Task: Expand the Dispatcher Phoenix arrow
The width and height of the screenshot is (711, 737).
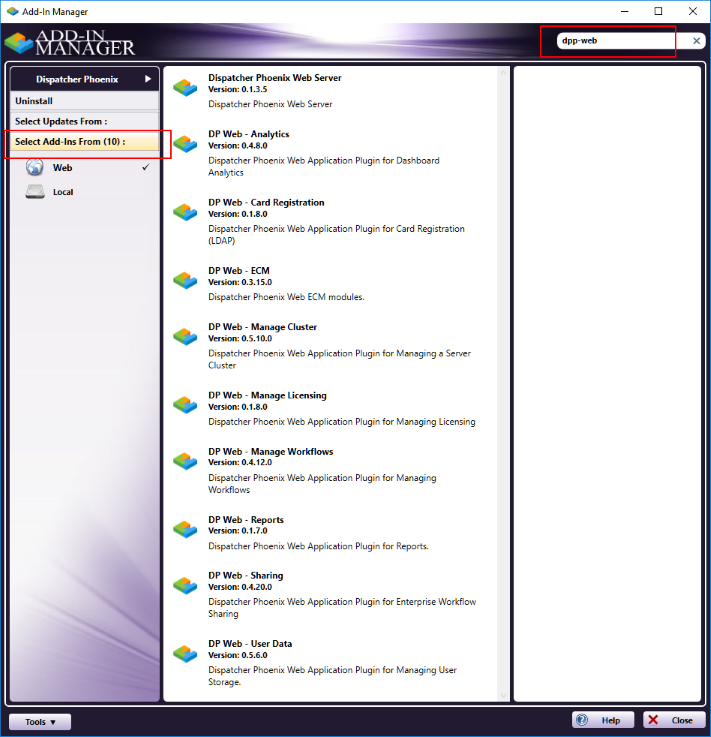Action: (x=148, y=79)
